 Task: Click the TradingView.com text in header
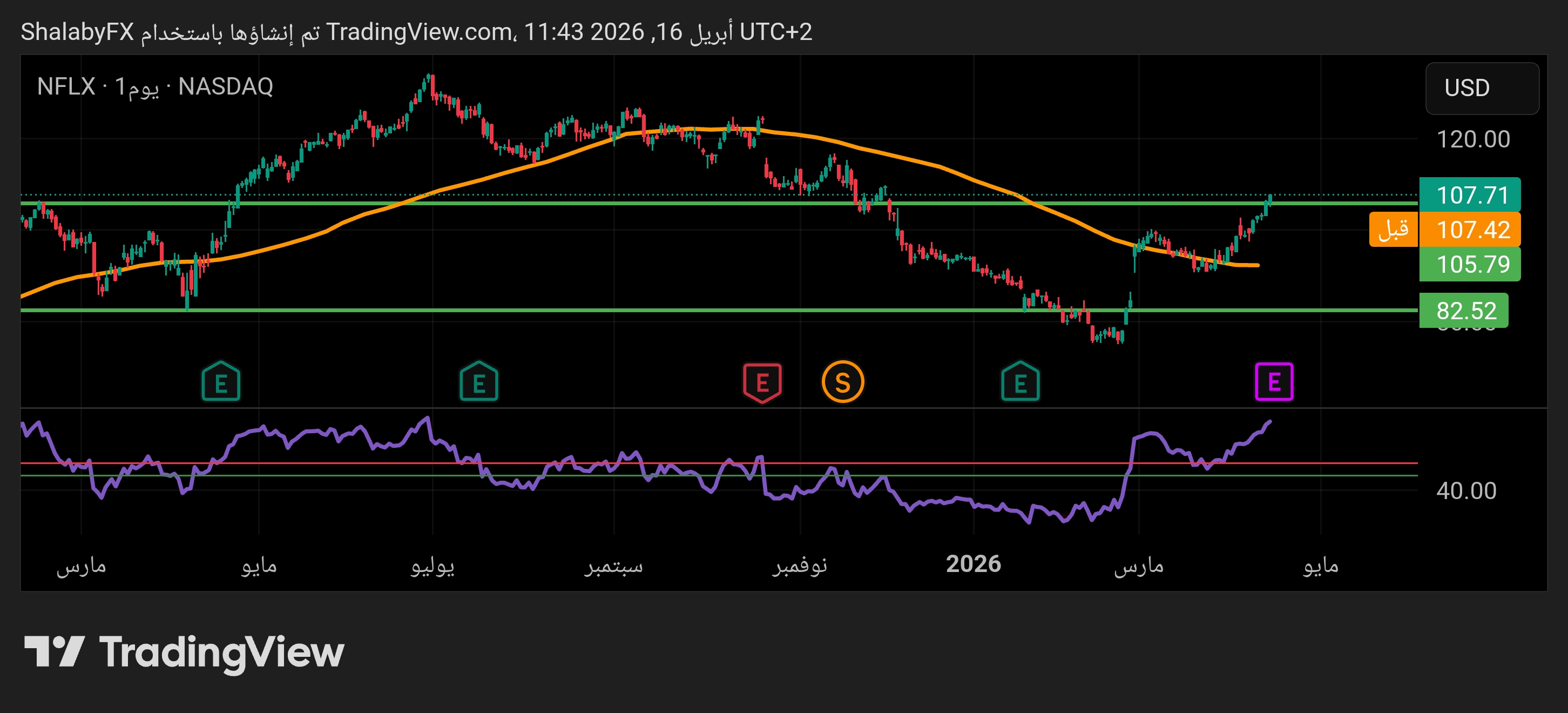click(419, 32)
